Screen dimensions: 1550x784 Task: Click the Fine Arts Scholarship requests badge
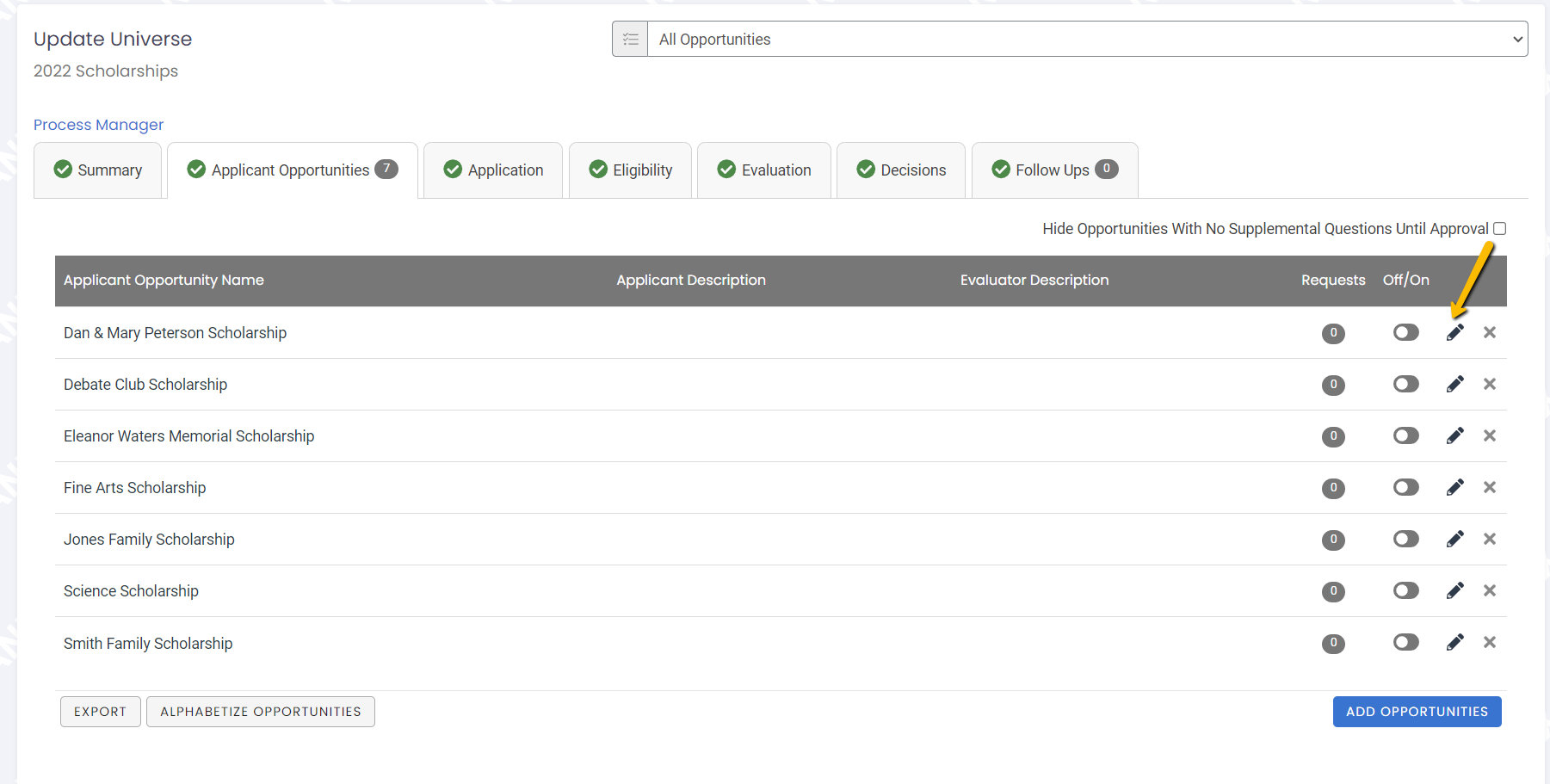pos(1333,488)
